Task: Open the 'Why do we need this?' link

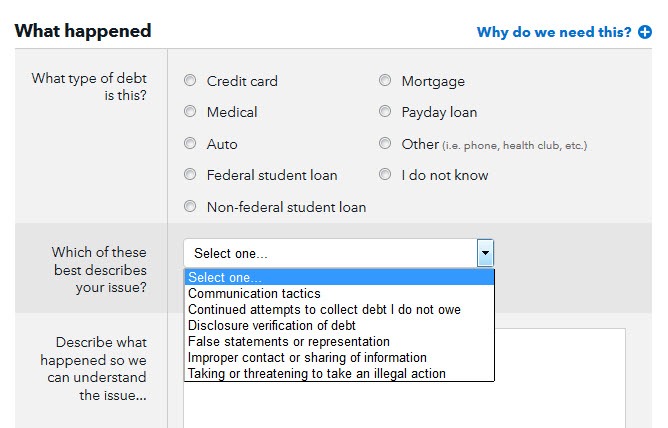Action: pyautogui.click(x=554, y=32)
